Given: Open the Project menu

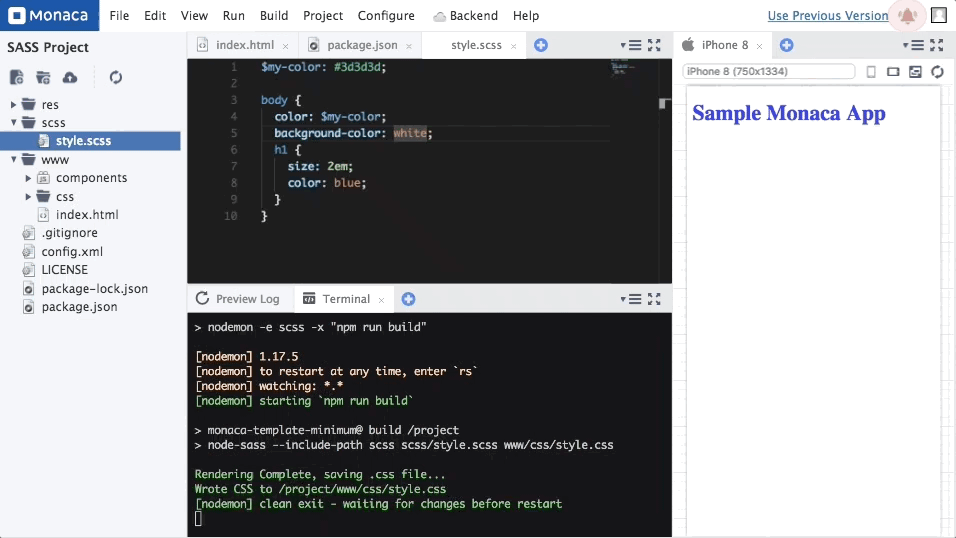Looking at the screenshot, I should (323, 16).
